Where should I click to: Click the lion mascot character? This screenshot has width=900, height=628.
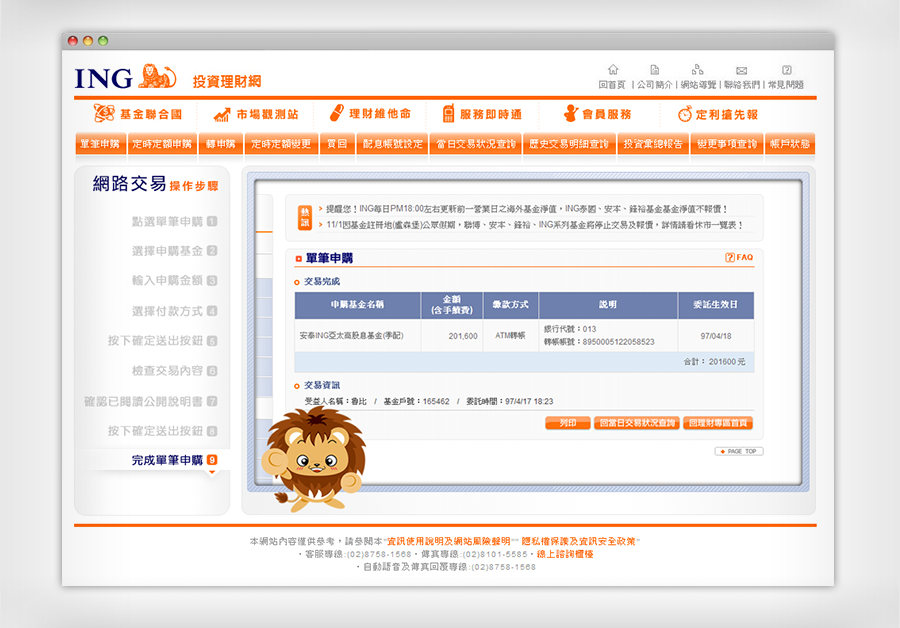pyautogui.click(x=314, y=459)
